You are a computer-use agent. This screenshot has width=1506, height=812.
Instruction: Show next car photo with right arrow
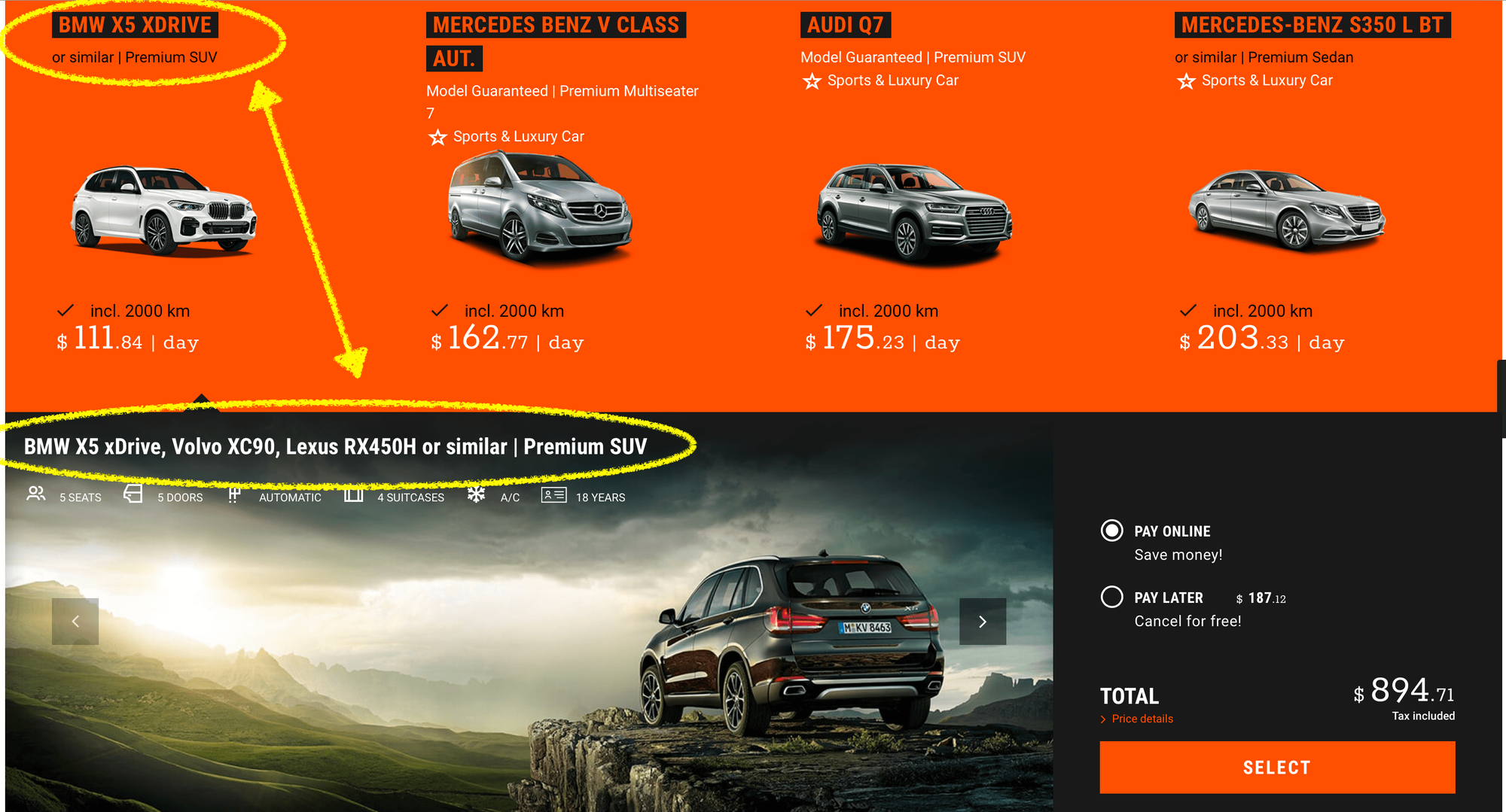tap(983, 622)
